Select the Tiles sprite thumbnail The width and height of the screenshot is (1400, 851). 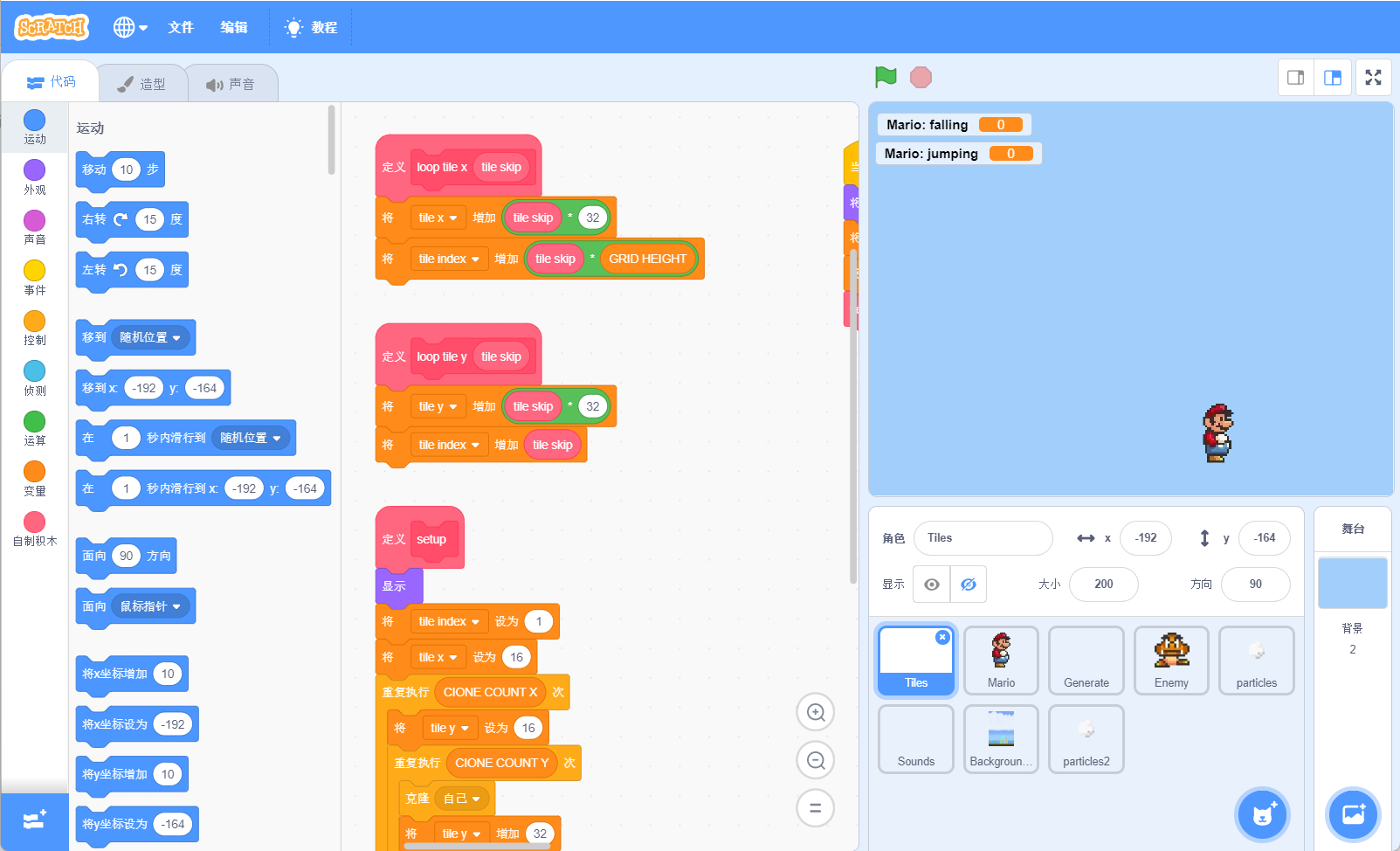(x=916, y=660)
